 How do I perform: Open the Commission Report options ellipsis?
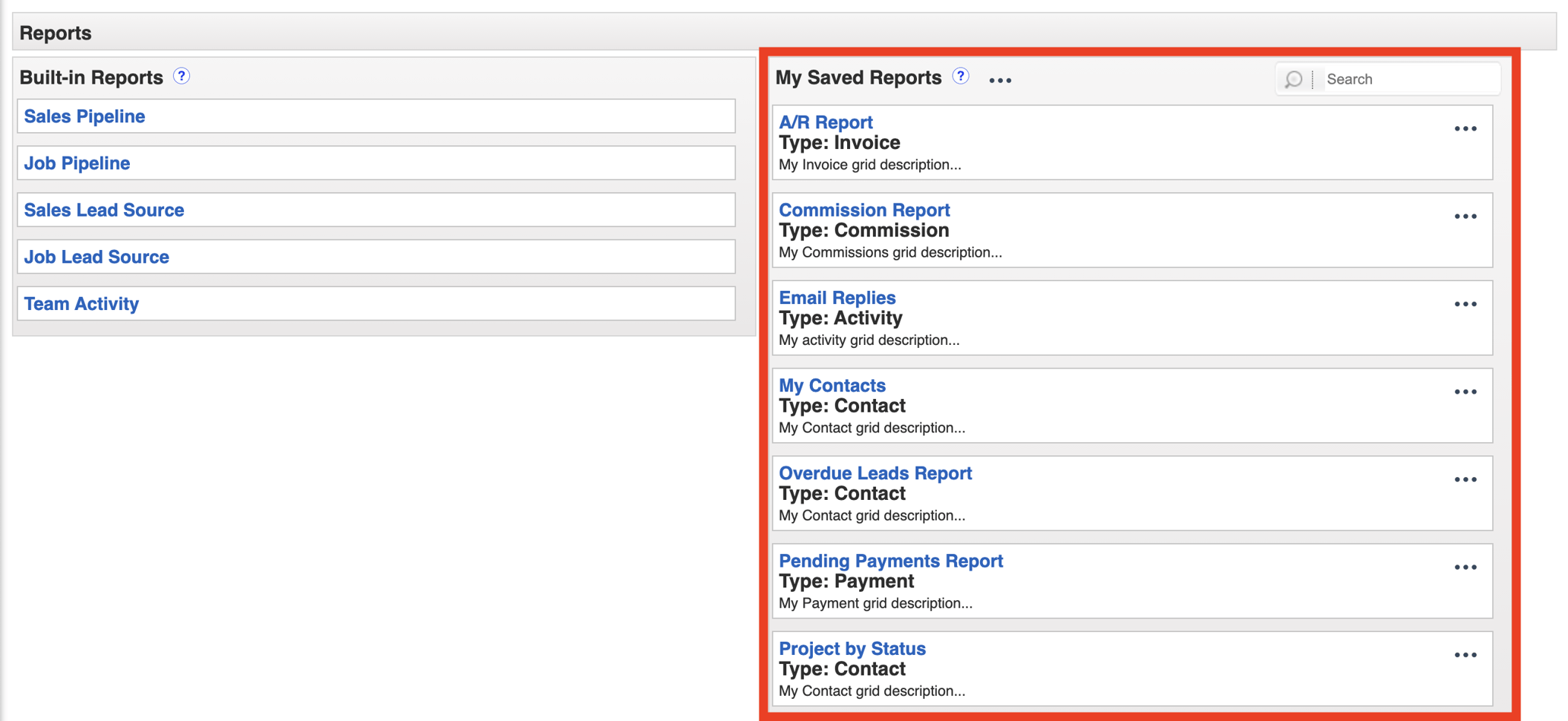pos(1465,216)
